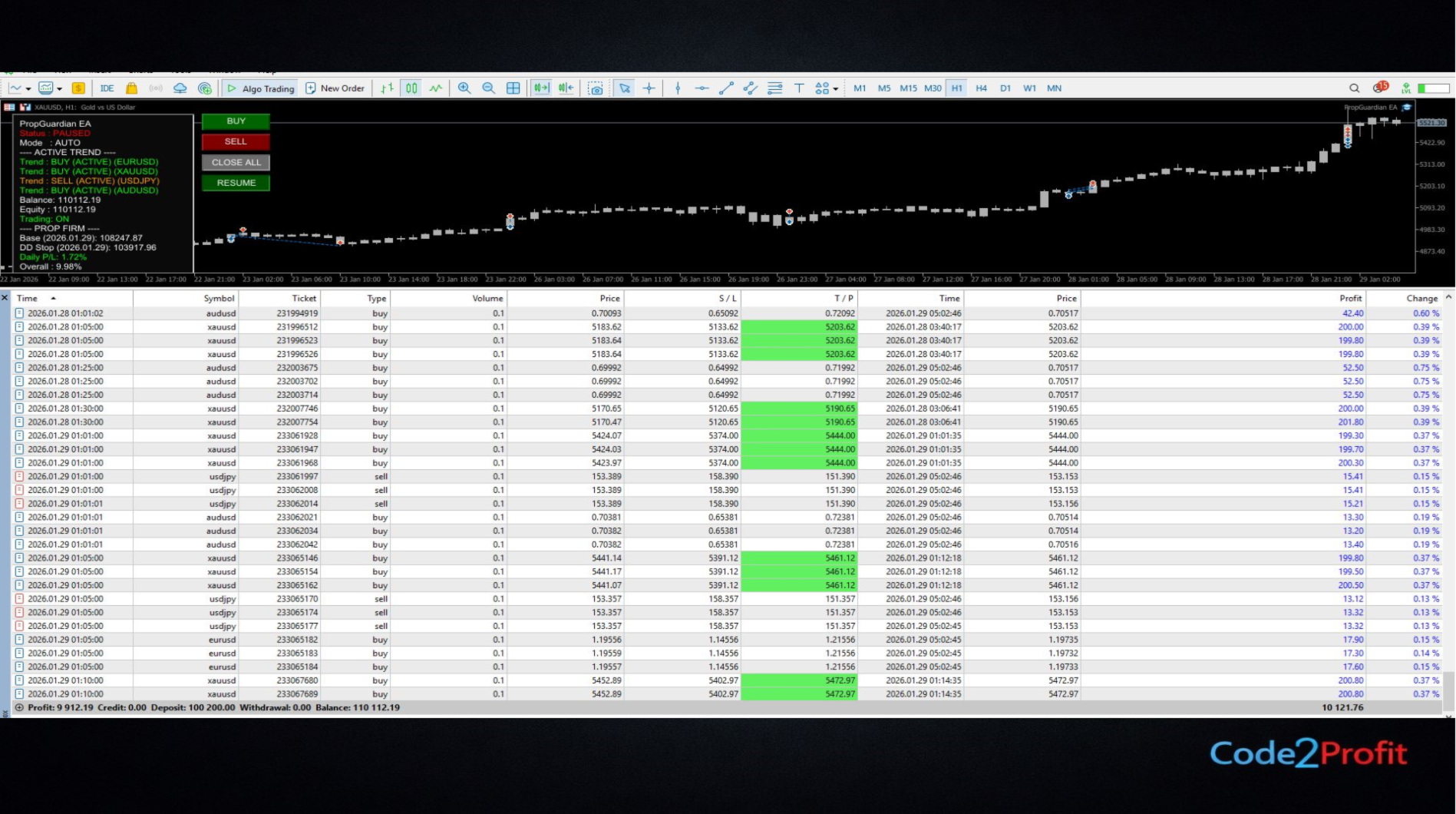This screenshot has height=814, width=1456.
Task: Click the sell icon of ticket 233061997
Action: point(19,476)
